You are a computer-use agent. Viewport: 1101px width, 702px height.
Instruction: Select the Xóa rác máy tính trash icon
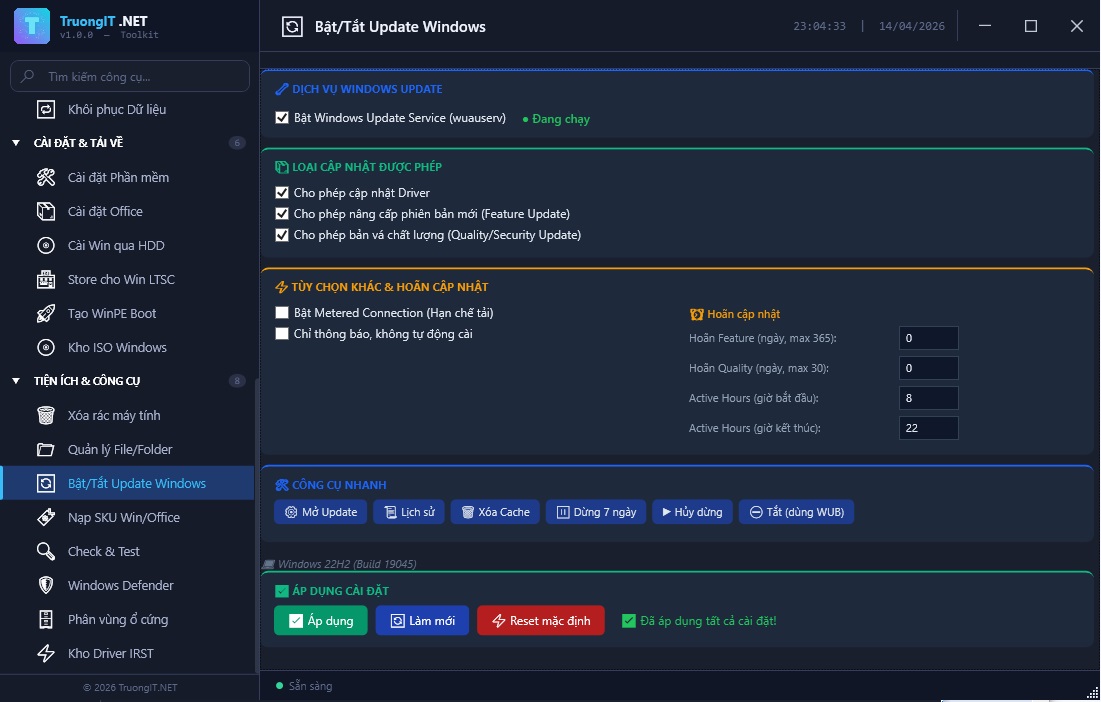tap(43, 415)
